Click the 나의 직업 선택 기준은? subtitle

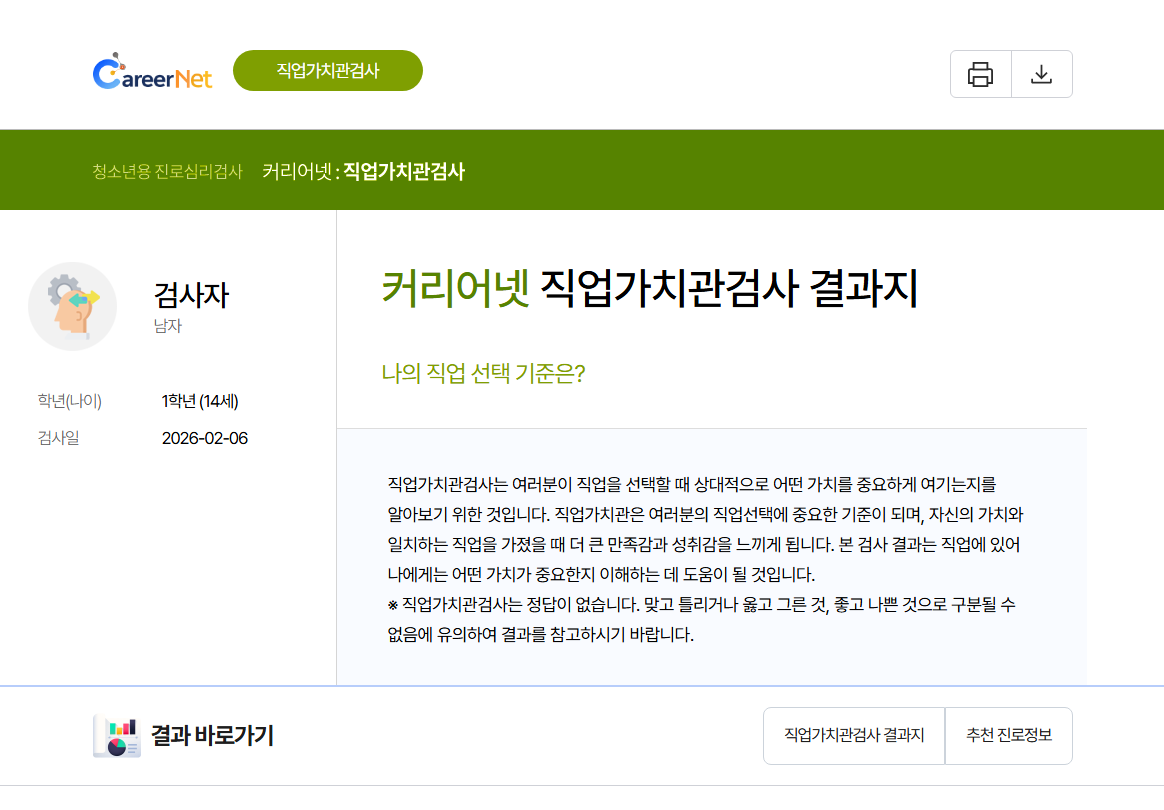(x=483, y=373)
